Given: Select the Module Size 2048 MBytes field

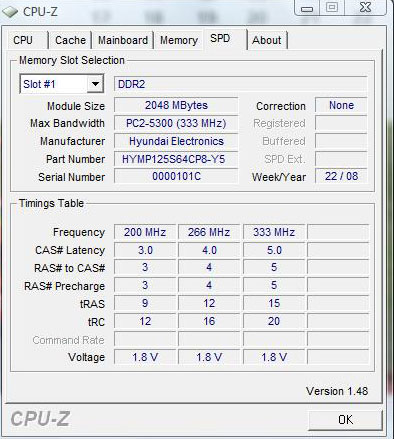Looking at the screenshot, I should 176,105.
